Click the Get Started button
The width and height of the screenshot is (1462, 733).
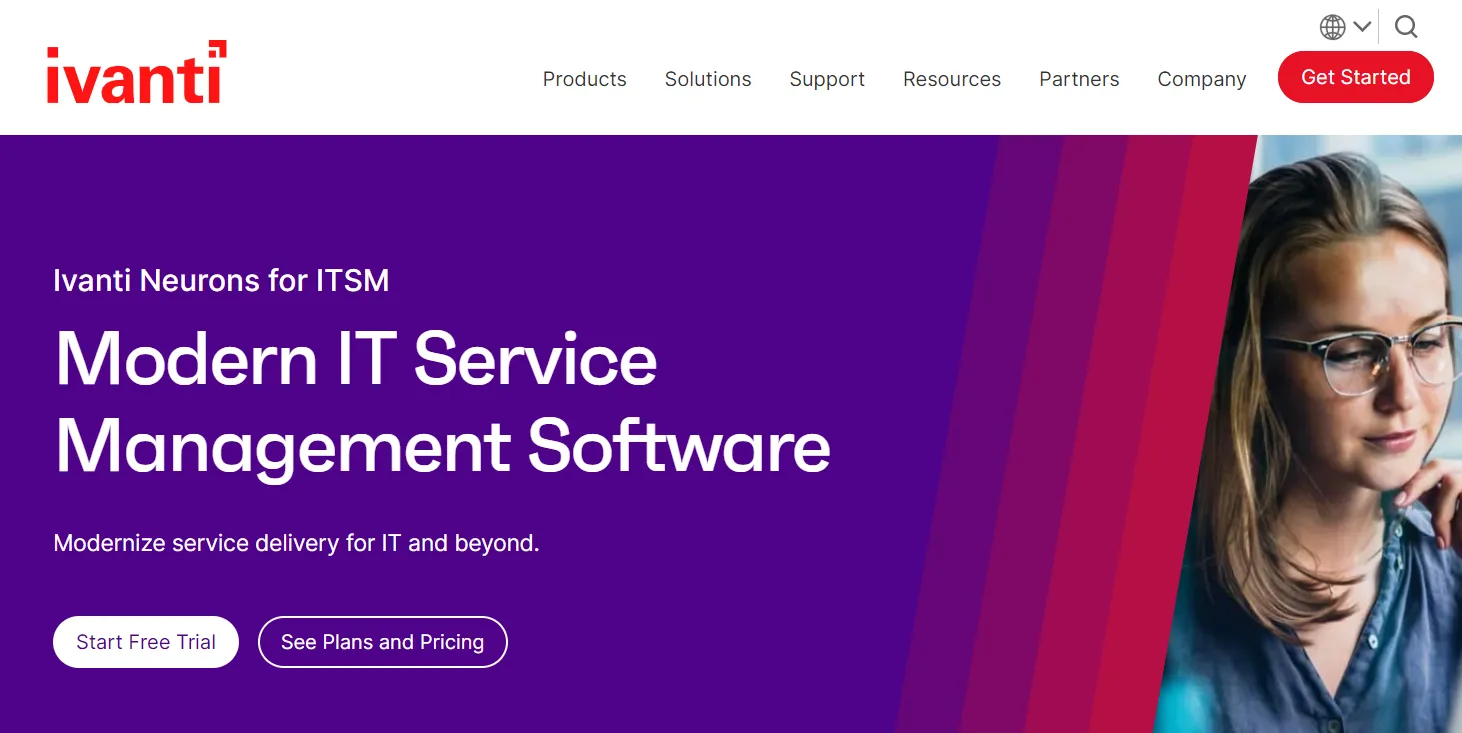1356,77
